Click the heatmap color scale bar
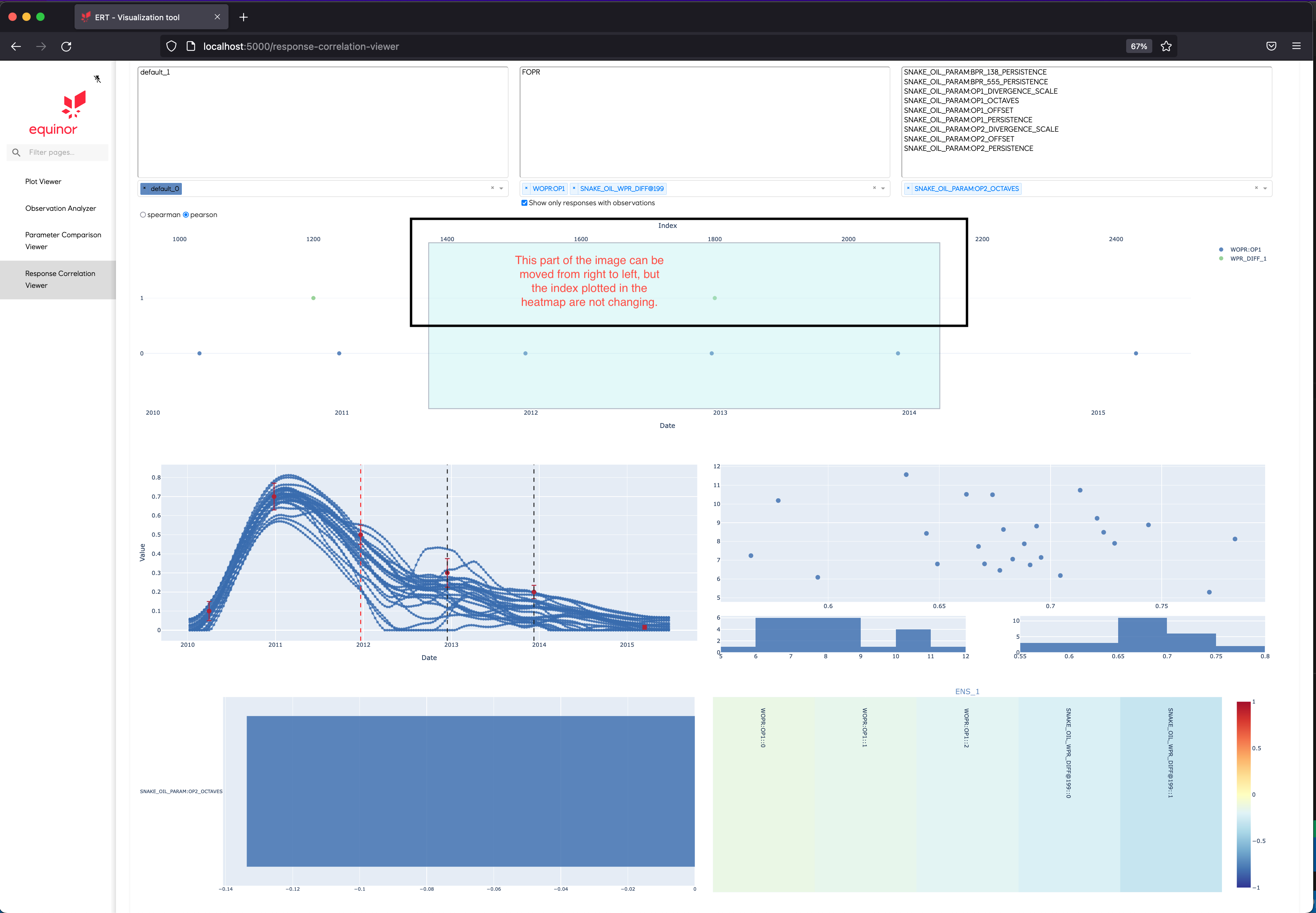Image resolution: width=1316 pixels, height=913 pixels. point(1244,795)
